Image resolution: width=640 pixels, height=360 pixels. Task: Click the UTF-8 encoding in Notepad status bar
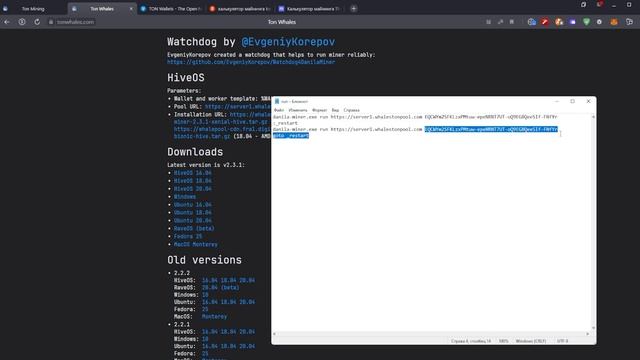point(562,341)
